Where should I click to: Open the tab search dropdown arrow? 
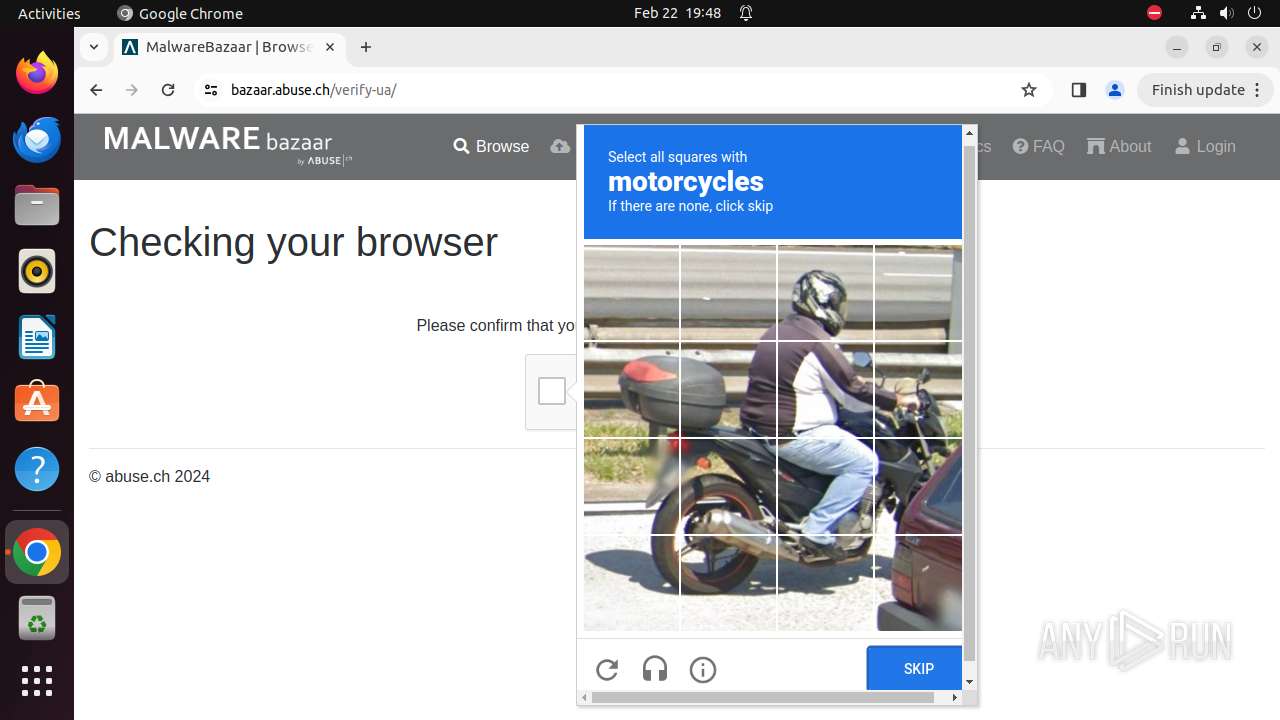pos(94,47)
